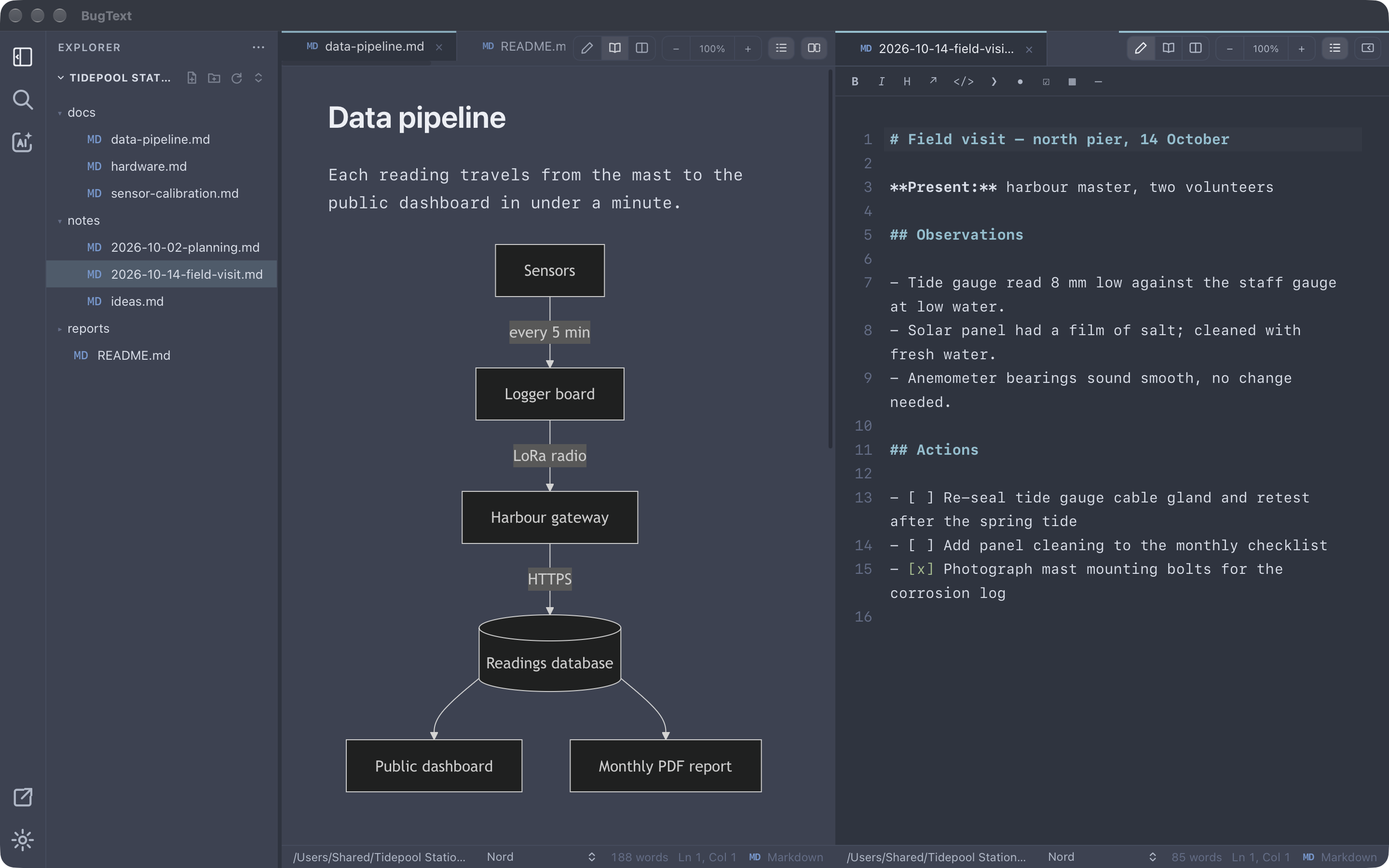Toggle outline list in the field-visit pane
Viewport: 1389px width, 868px height.
point(1335,48)
